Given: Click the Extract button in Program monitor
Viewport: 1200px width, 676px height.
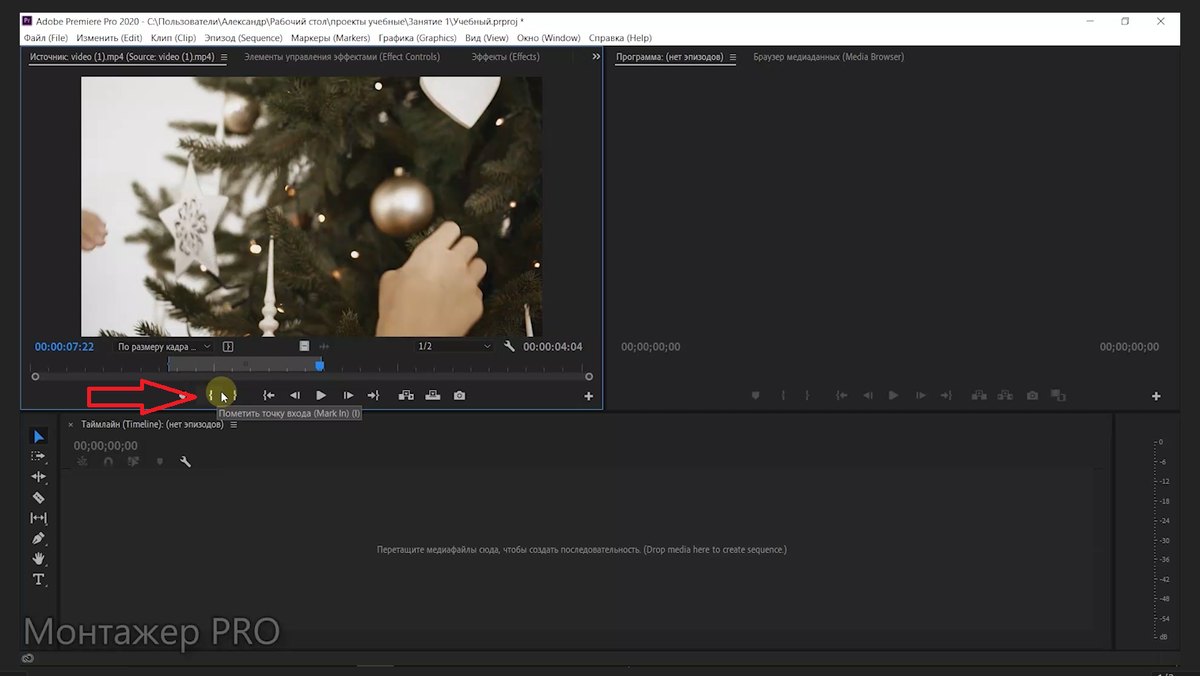Looking at the screenshot, I should click(1005, 396).
